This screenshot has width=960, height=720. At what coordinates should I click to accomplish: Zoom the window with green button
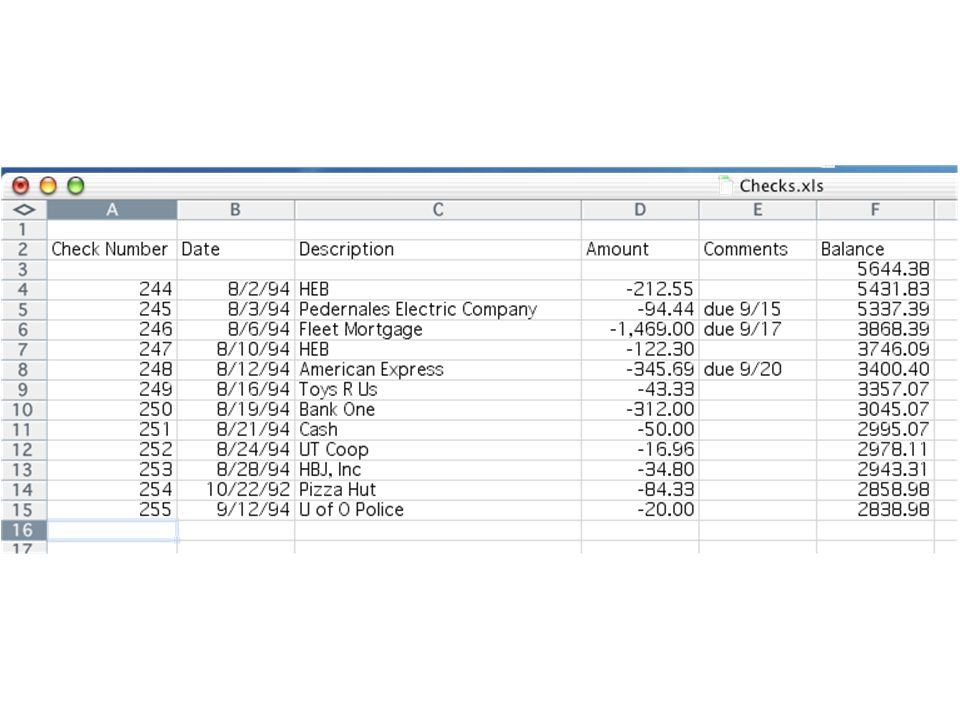[x=76, y=186]
